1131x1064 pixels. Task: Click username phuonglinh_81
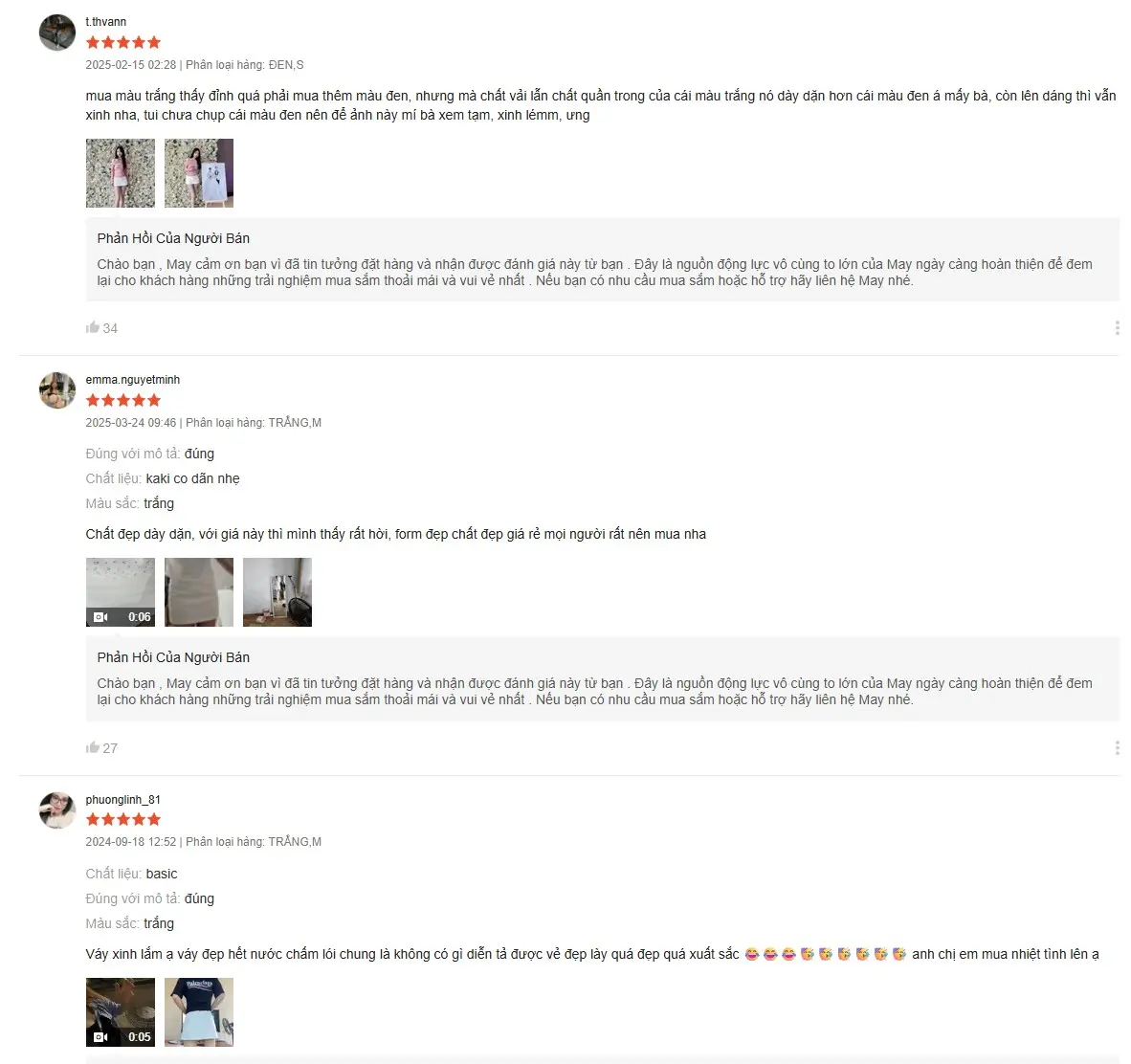[x=123, y=799]
